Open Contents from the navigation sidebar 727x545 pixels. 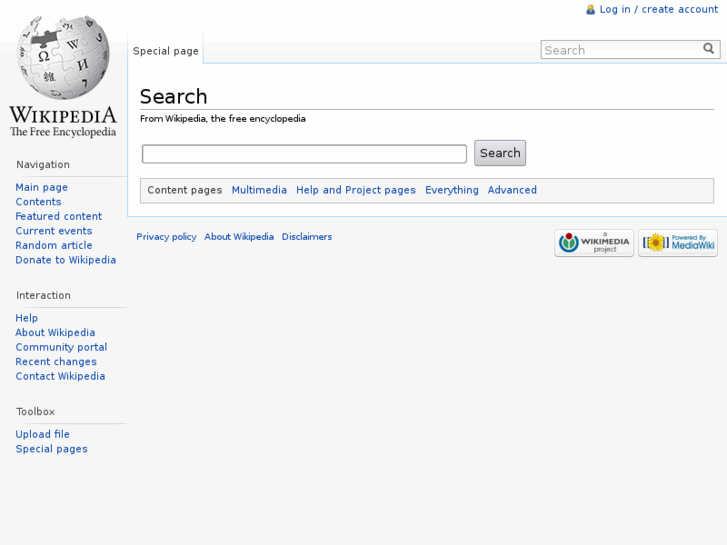click(38, 202)
